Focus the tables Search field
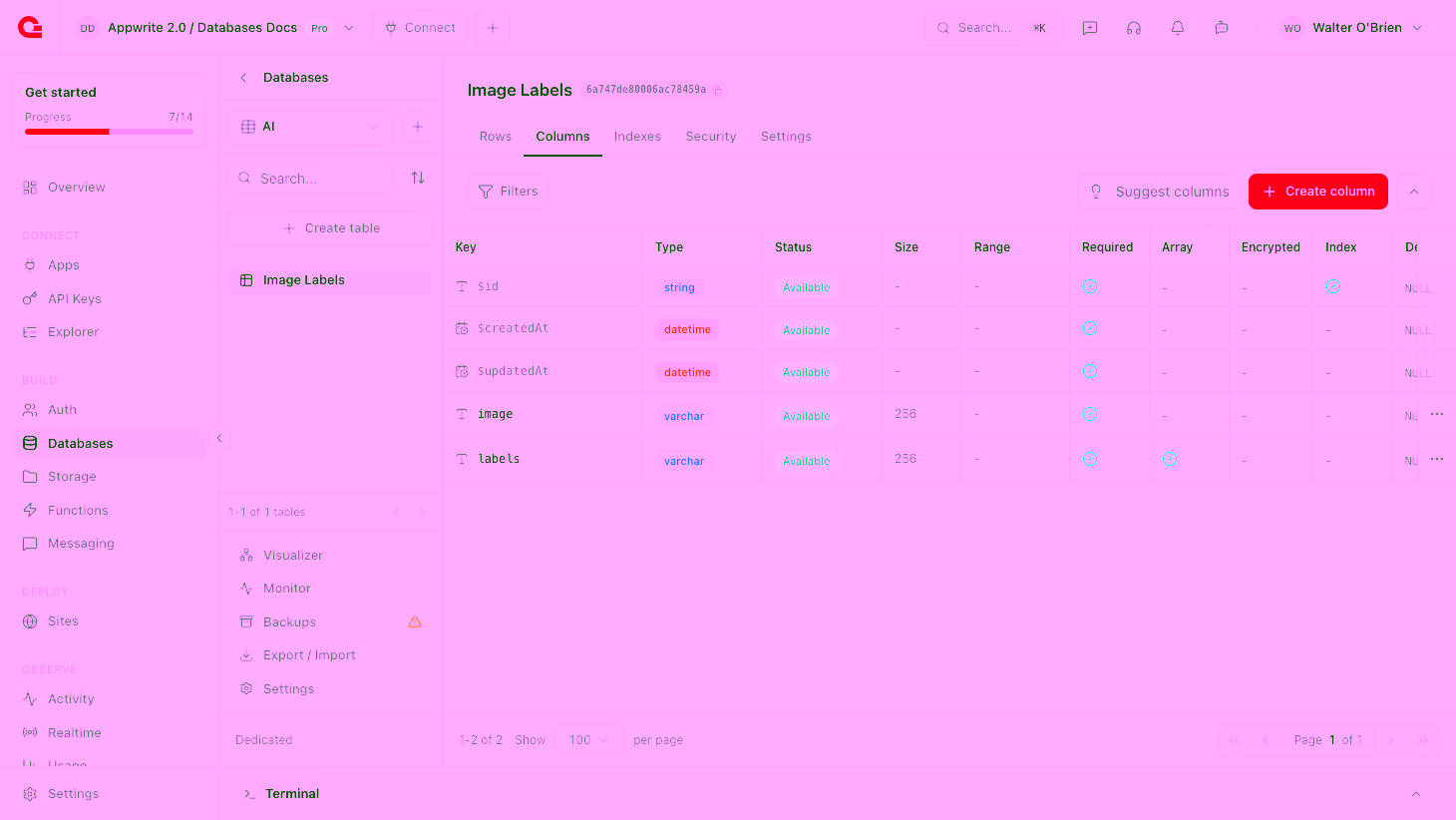Image resolution: width=1456 pixels, height=820 pixels. point(310,179)
